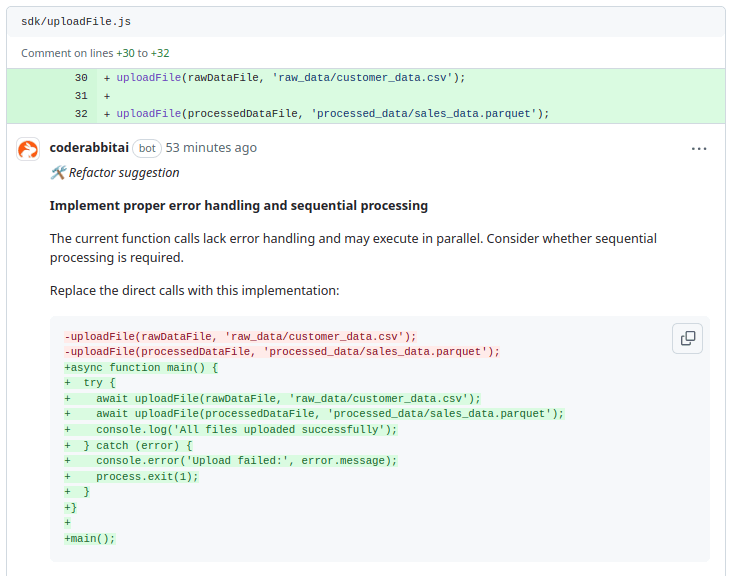The image size is (735, 576).
Task: Click the '+main();' suggested code line
Action: point(90,538)
